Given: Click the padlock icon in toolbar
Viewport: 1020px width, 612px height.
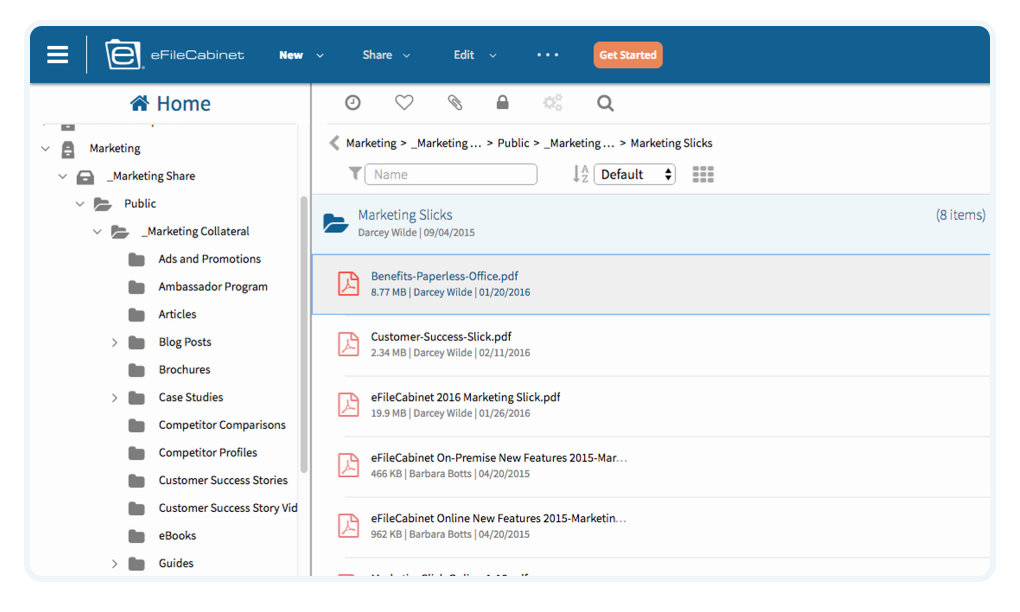Looking at the screenshot, I should [502, 103].
